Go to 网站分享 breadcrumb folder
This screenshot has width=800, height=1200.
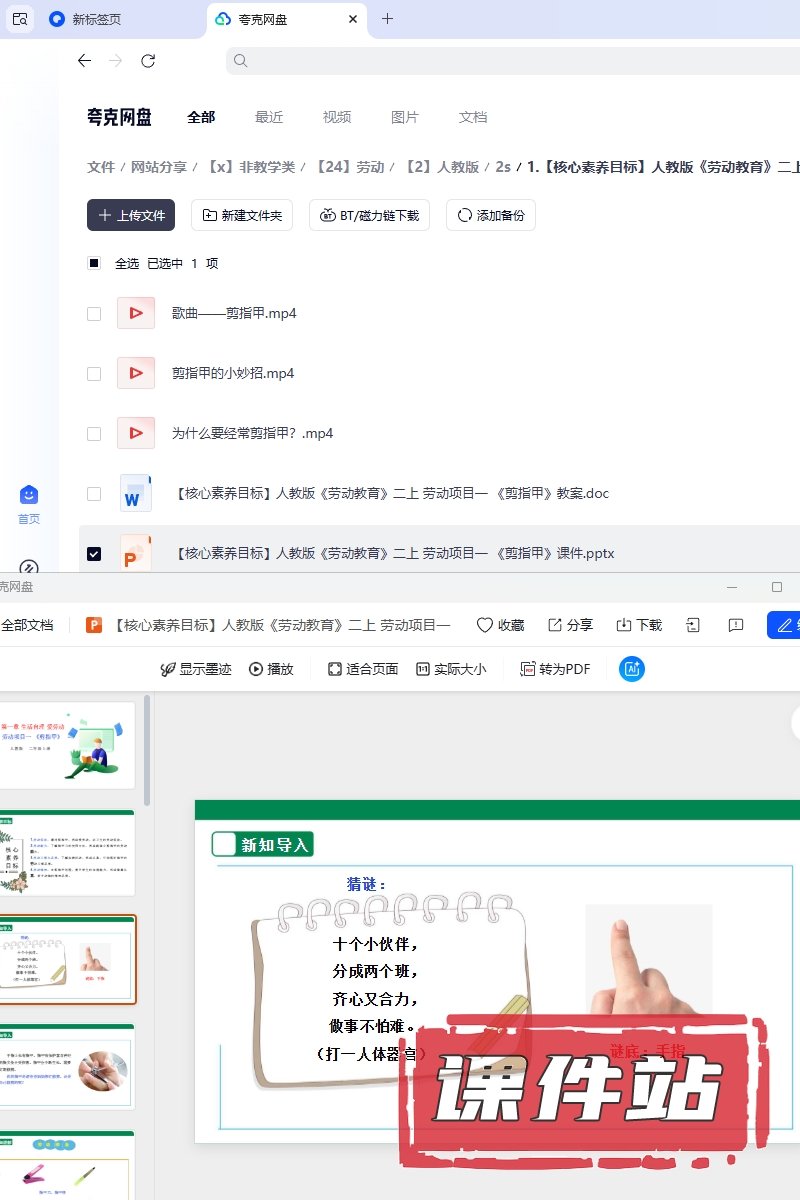(x=159, y=167)
